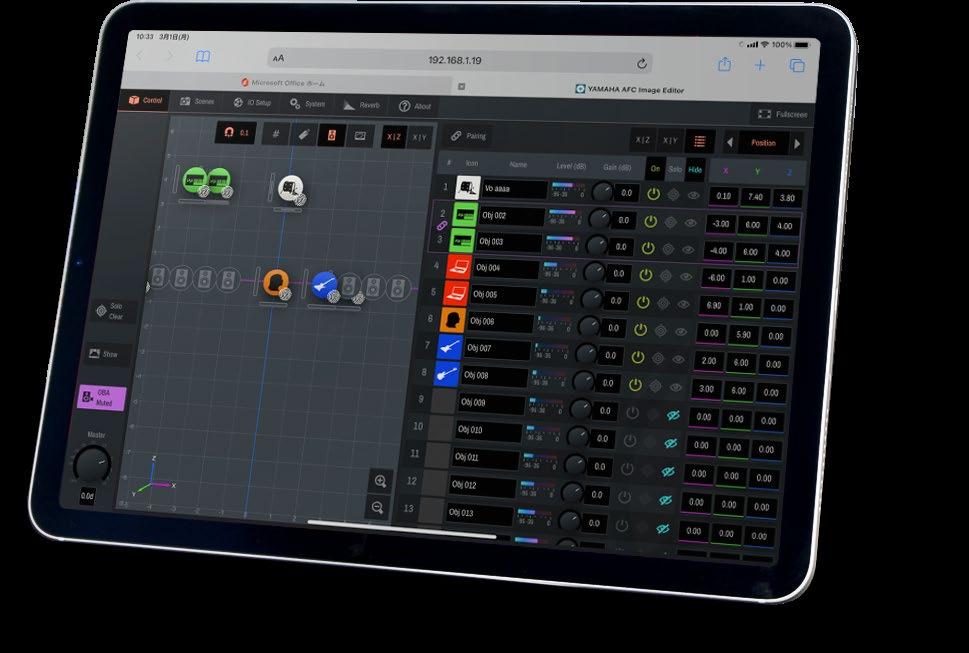
Task: Select the blue guitar object in the canvas
Action: coord(324,284)
